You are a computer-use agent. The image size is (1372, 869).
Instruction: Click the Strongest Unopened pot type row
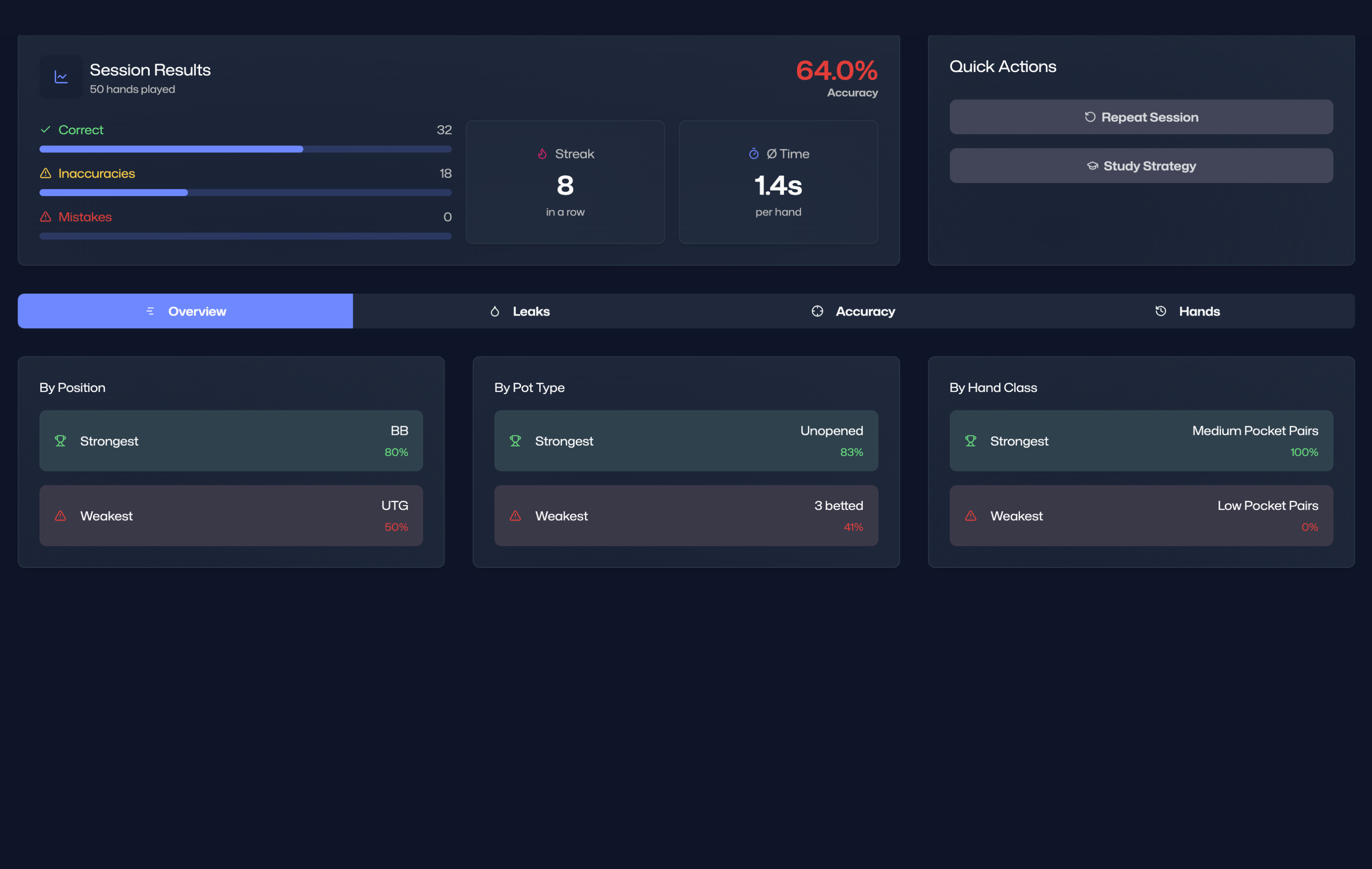686,441
